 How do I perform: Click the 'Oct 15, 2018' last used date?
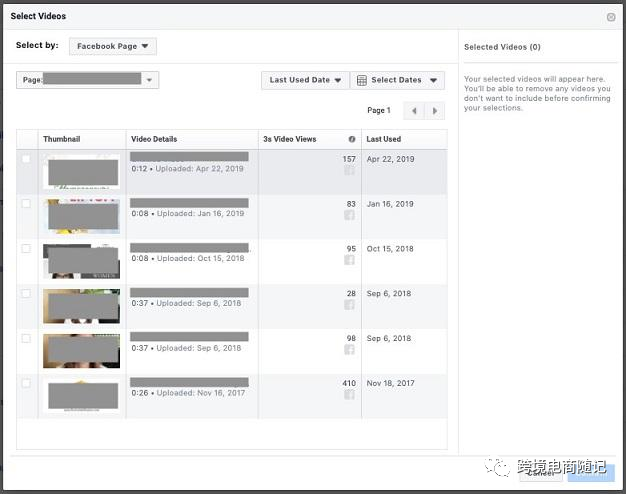click(x=390, y=248)
